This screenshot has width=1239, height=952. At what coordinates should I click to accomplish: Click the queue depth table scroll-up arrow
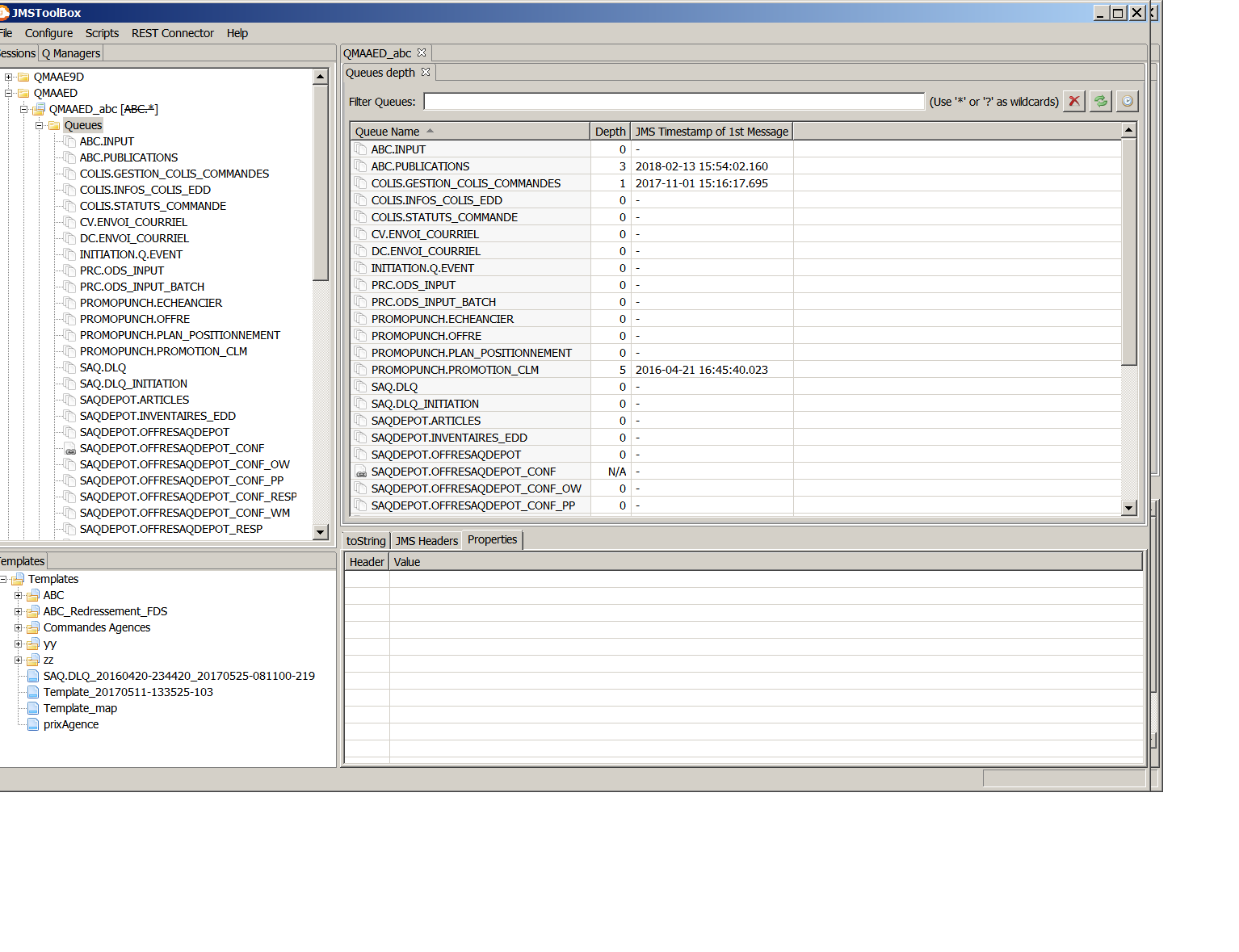click(1129, 130)
